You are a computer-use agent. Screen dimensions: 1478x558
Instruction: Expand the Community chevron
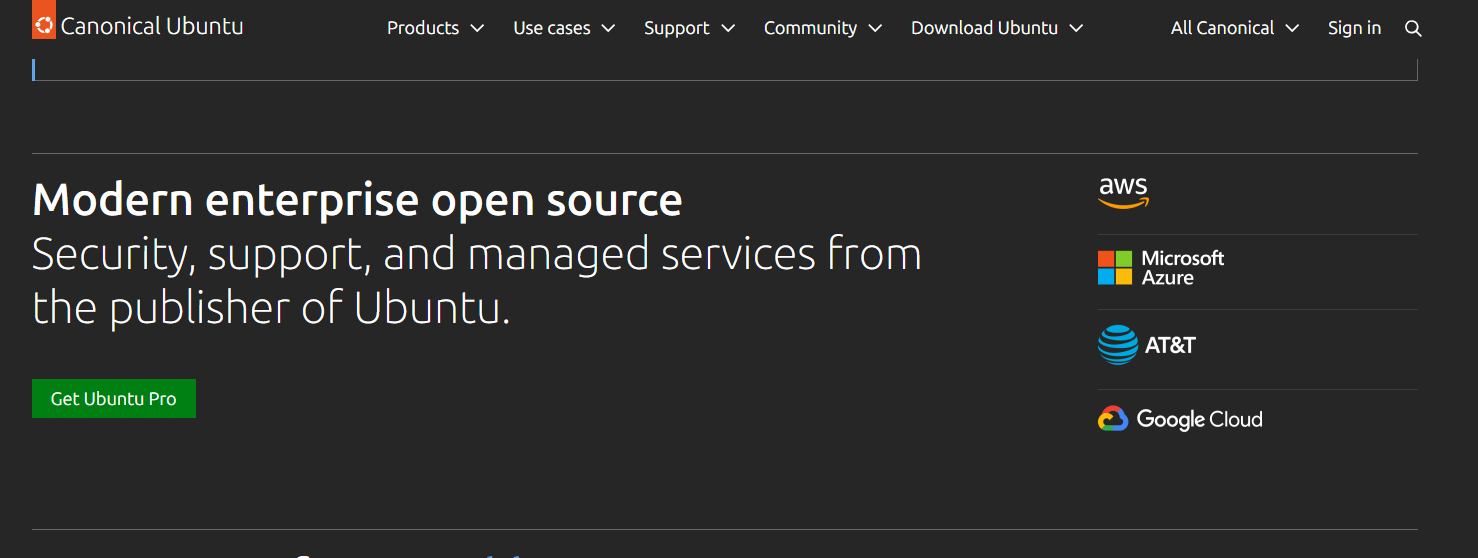tap(875, 29)
